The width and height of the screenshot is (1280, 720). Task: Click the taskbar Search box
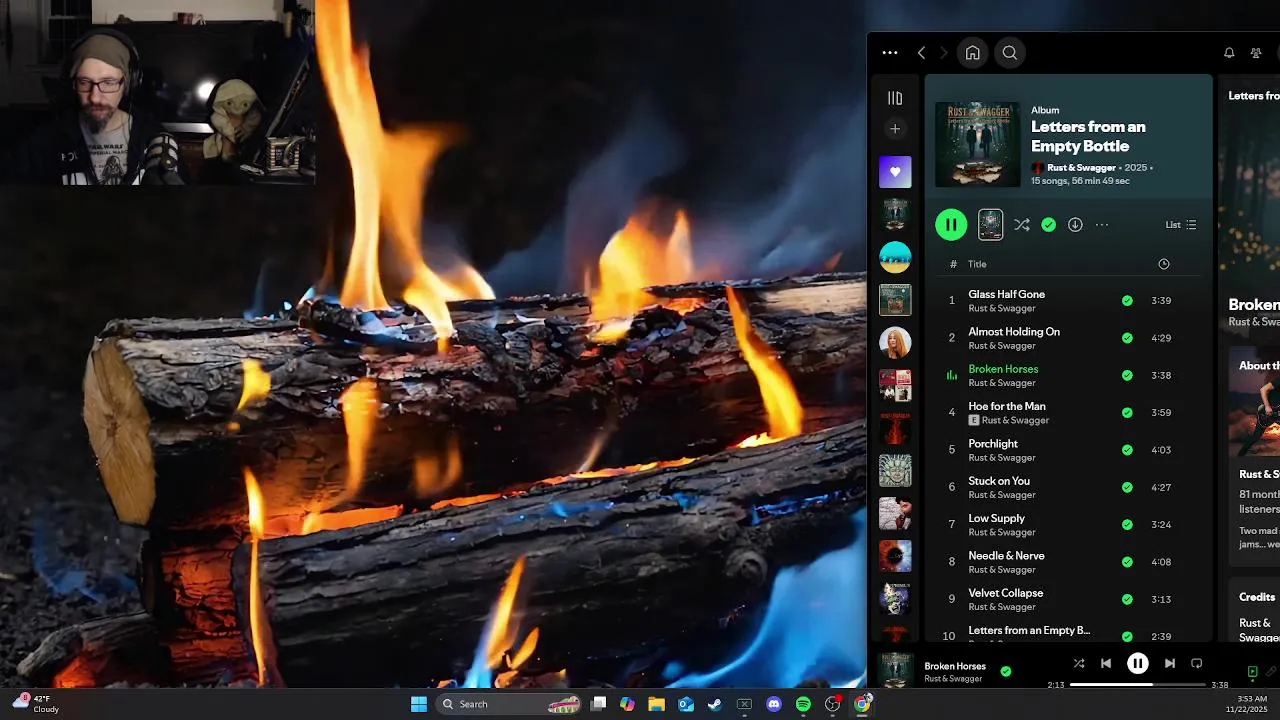pyautogui.click(x=509, y=704)
